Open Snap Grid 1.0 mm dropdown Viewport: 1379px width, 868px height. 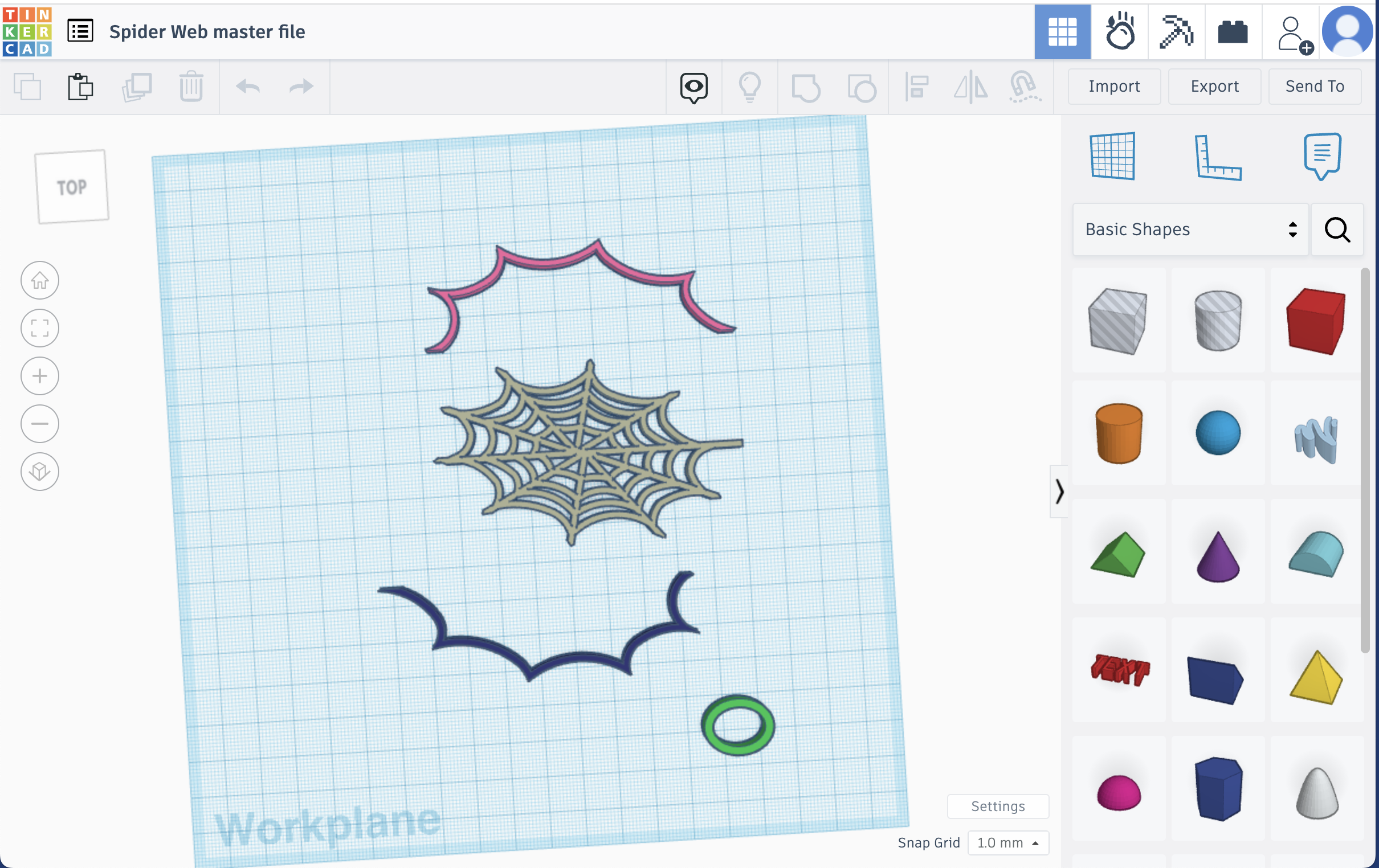[x=1007, y=843]
